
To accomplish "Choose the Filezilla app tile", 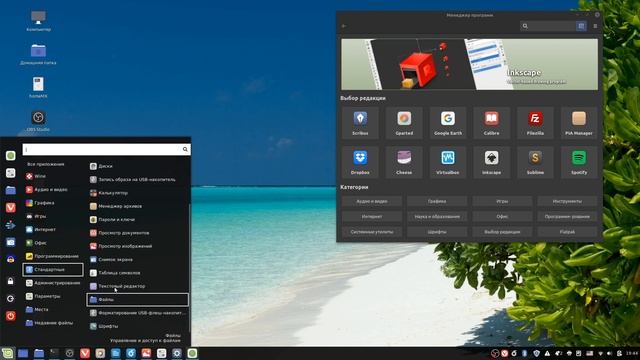I will click(x=535, y=122).
